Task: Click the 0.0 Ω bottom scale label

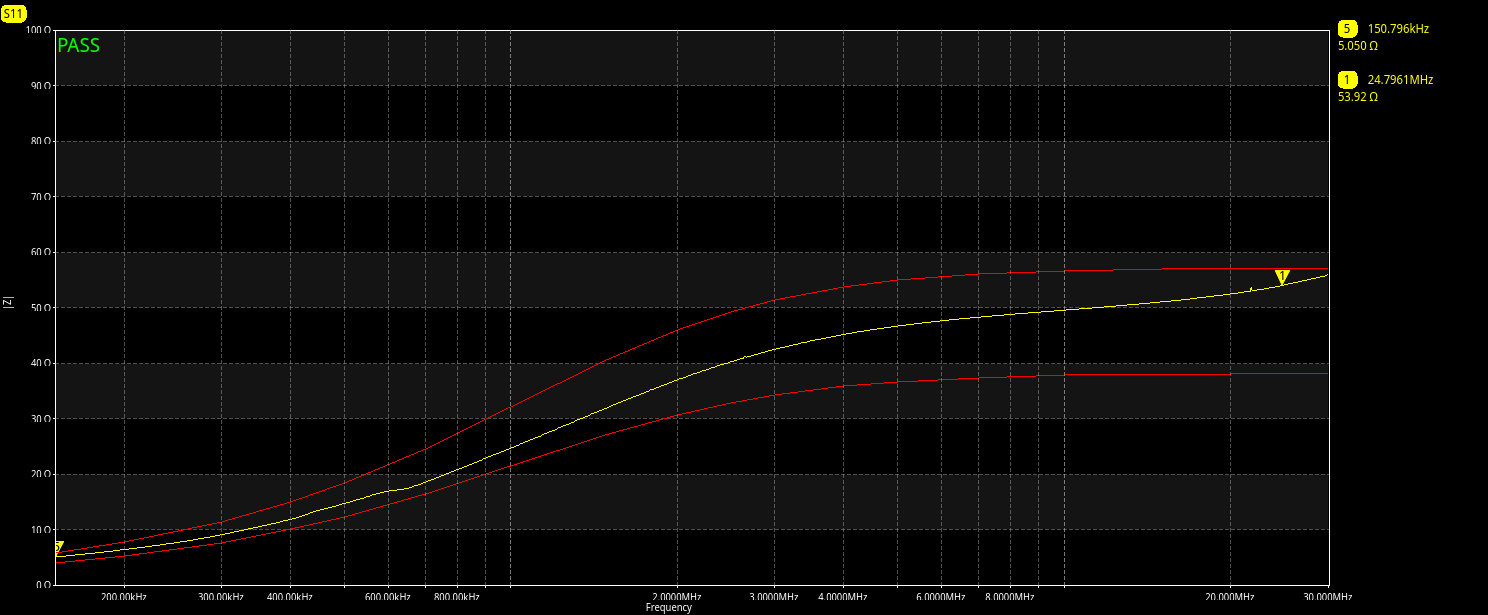Action: pos(40,585)
